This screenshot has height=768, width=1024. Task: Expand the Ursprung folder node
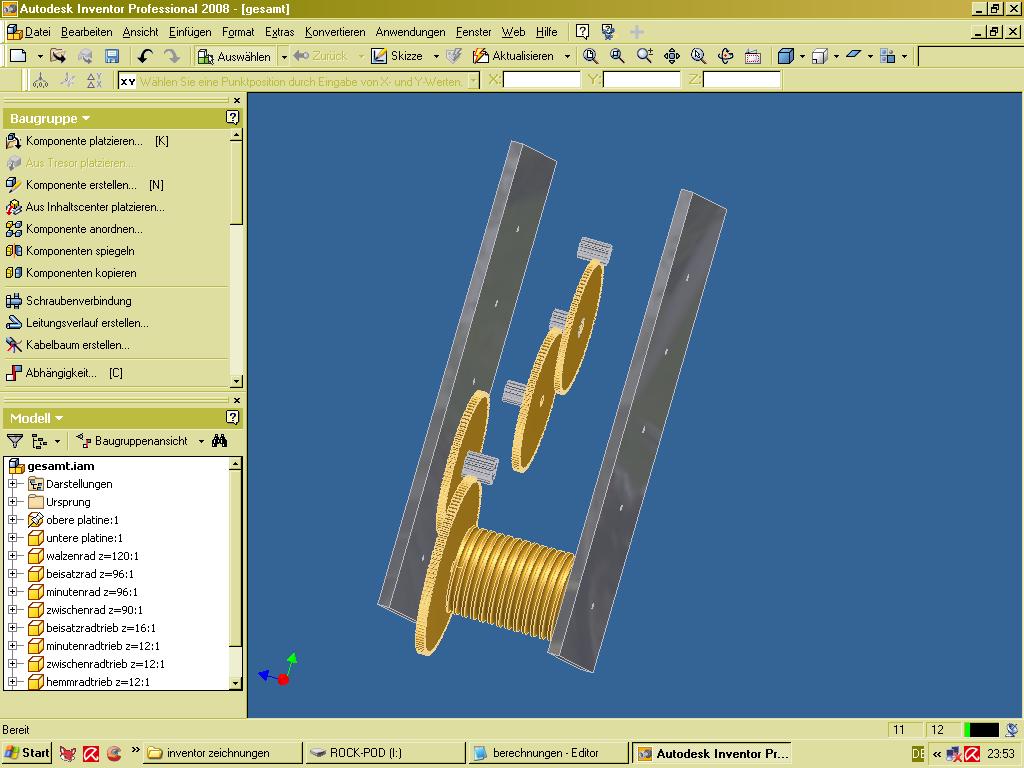(12, 502)
